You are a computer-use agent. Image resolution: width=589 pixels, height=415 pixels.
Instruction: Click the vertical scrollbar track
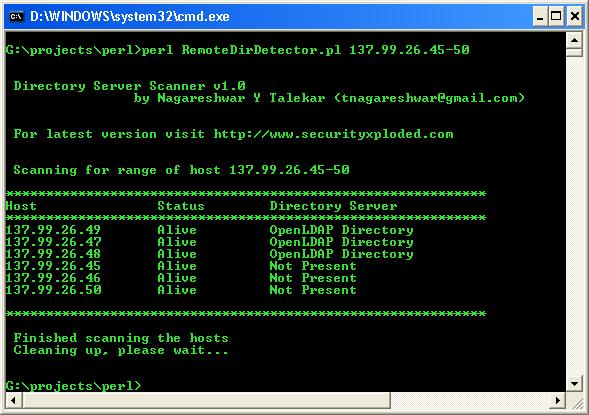tap(574, 216)
